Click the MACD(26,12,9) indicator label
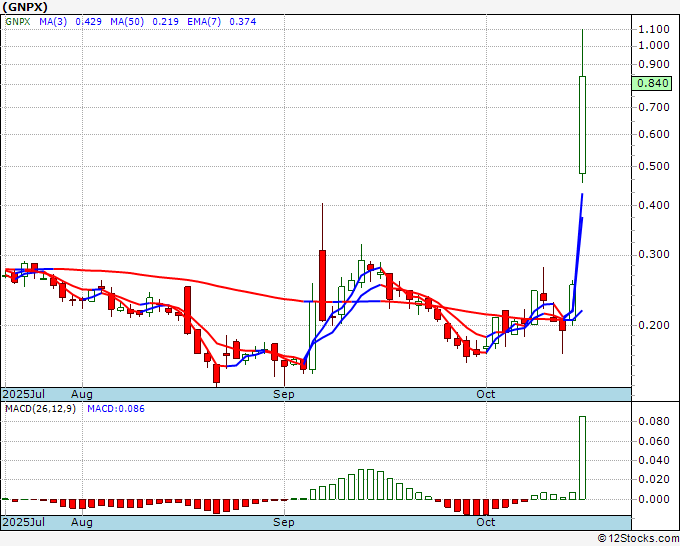 pyautogui.click(x=40, y=409)
